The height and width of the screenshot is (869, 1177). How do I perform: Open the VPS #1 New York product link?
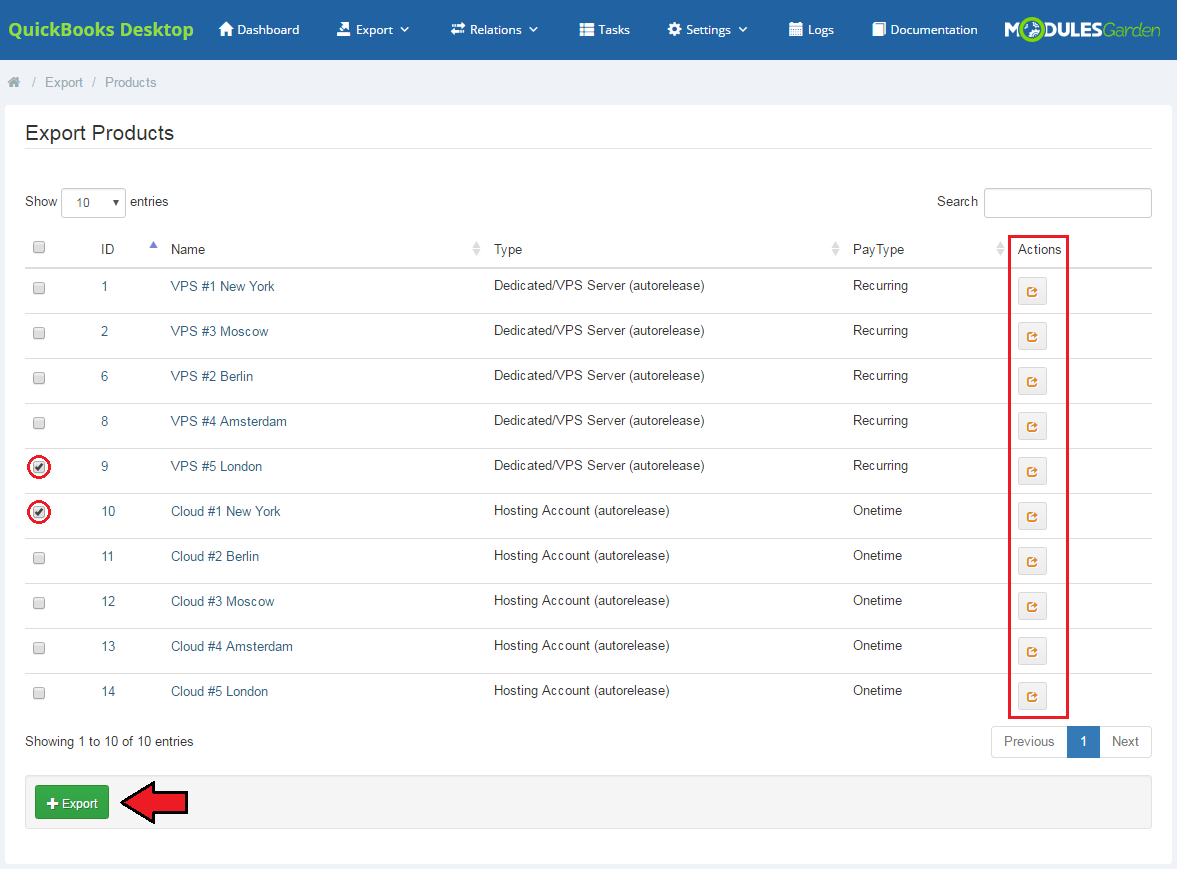pyautogui.click(x=222, y=287)
